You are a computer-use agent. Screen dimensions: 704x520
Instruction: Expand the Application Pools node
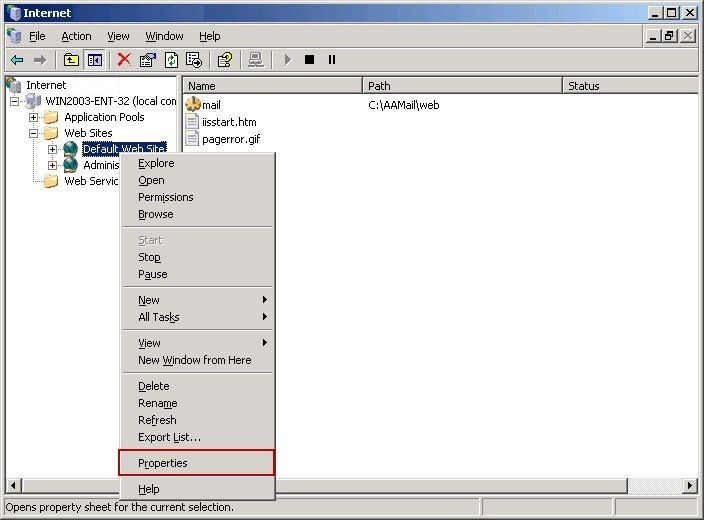tap(33, 117)
